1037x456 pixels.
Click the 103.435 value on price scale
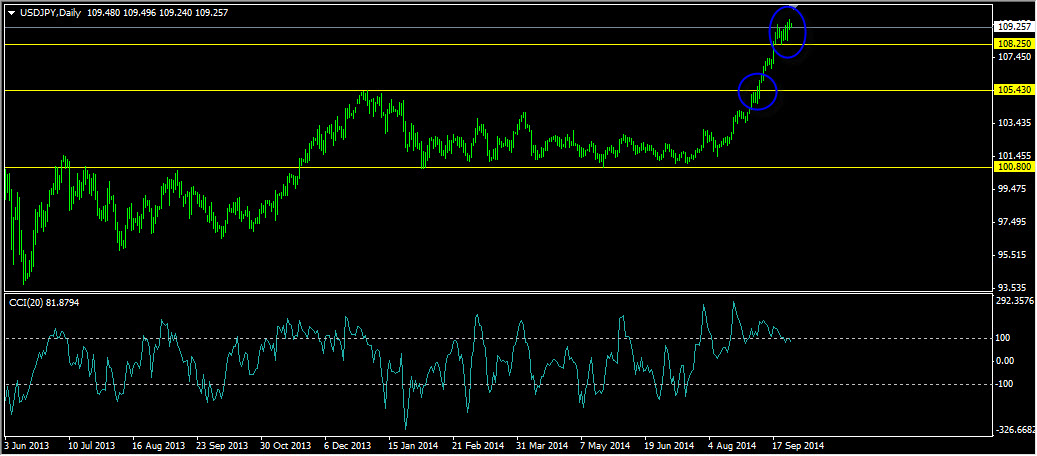pos(1014,123)
